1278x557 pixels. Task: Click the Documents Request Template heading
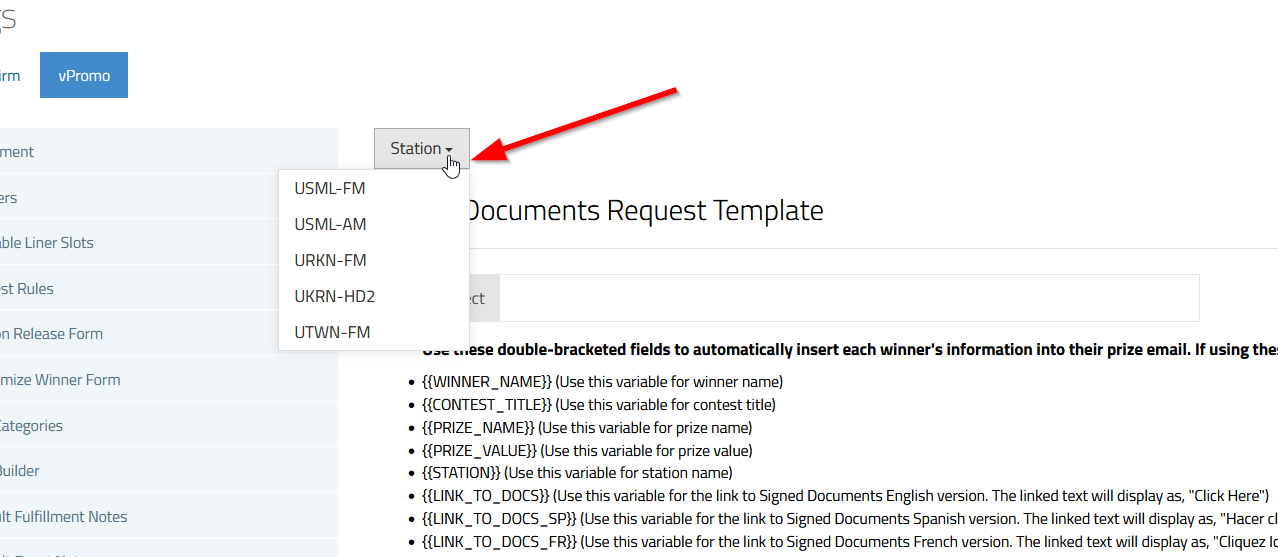[x=645, y=211]
